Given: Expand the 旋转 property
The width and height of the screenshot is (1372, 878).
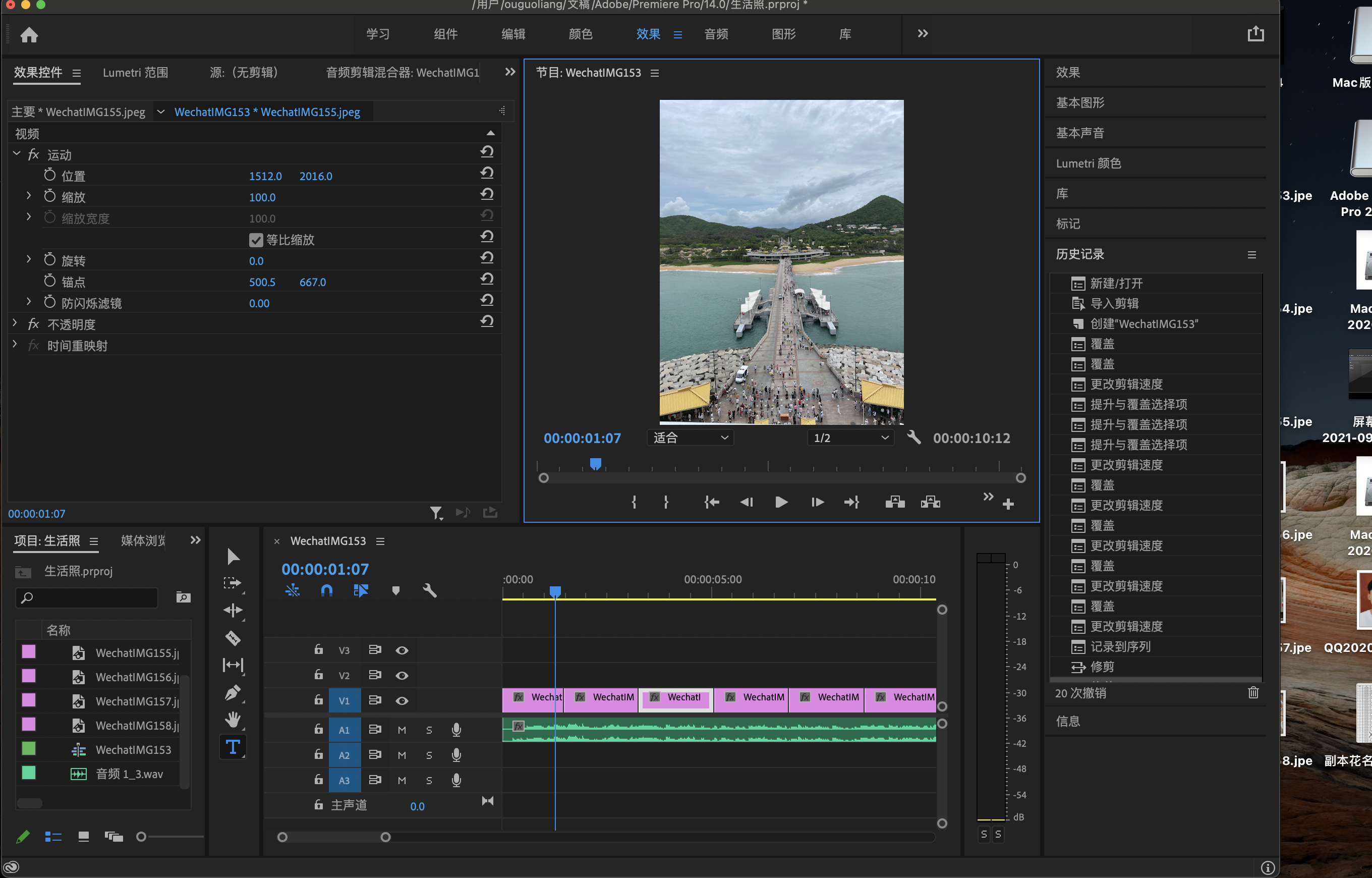Looking at the screenshot, I should [28, 259].
